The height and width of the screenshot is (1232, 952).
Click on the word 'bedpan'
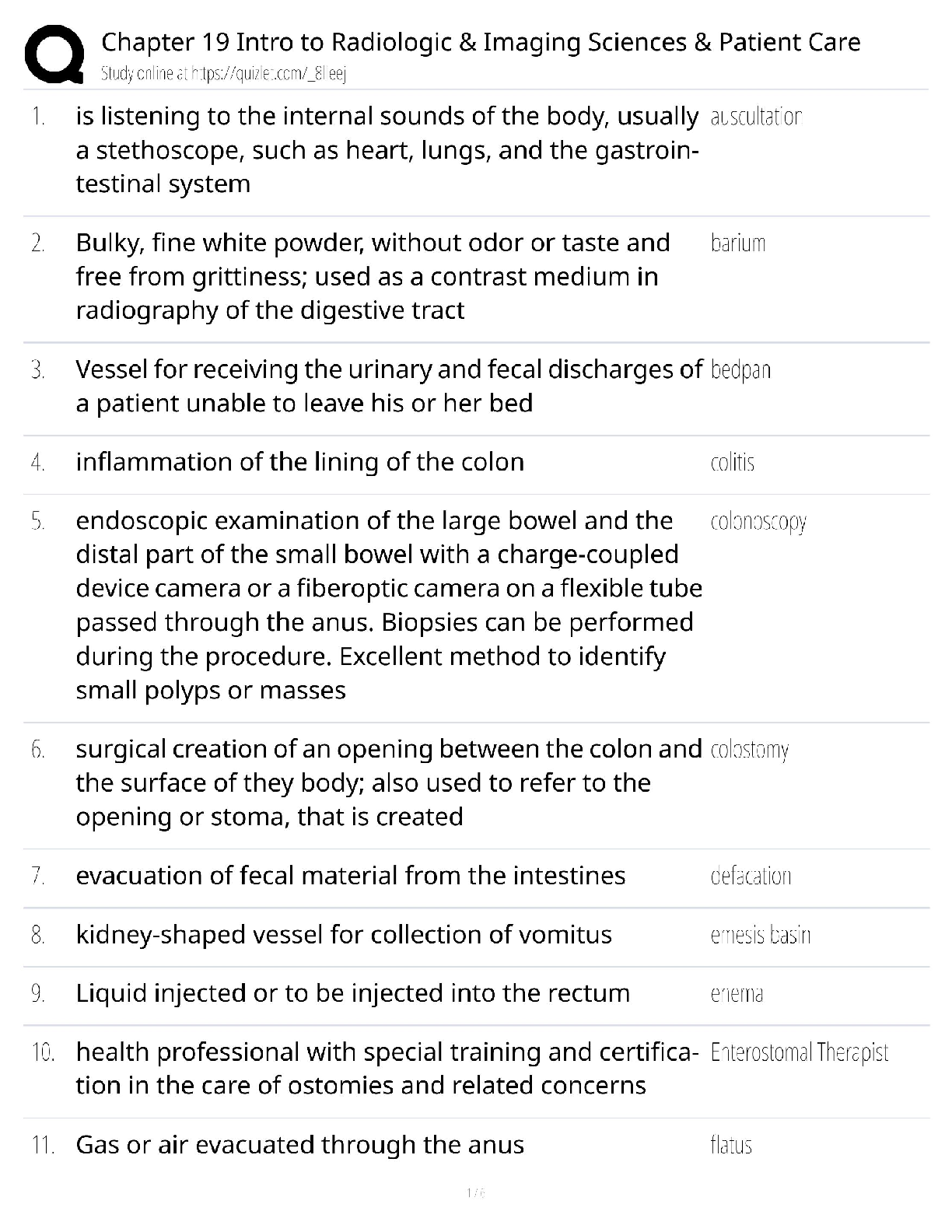click(x=740, y=369)
